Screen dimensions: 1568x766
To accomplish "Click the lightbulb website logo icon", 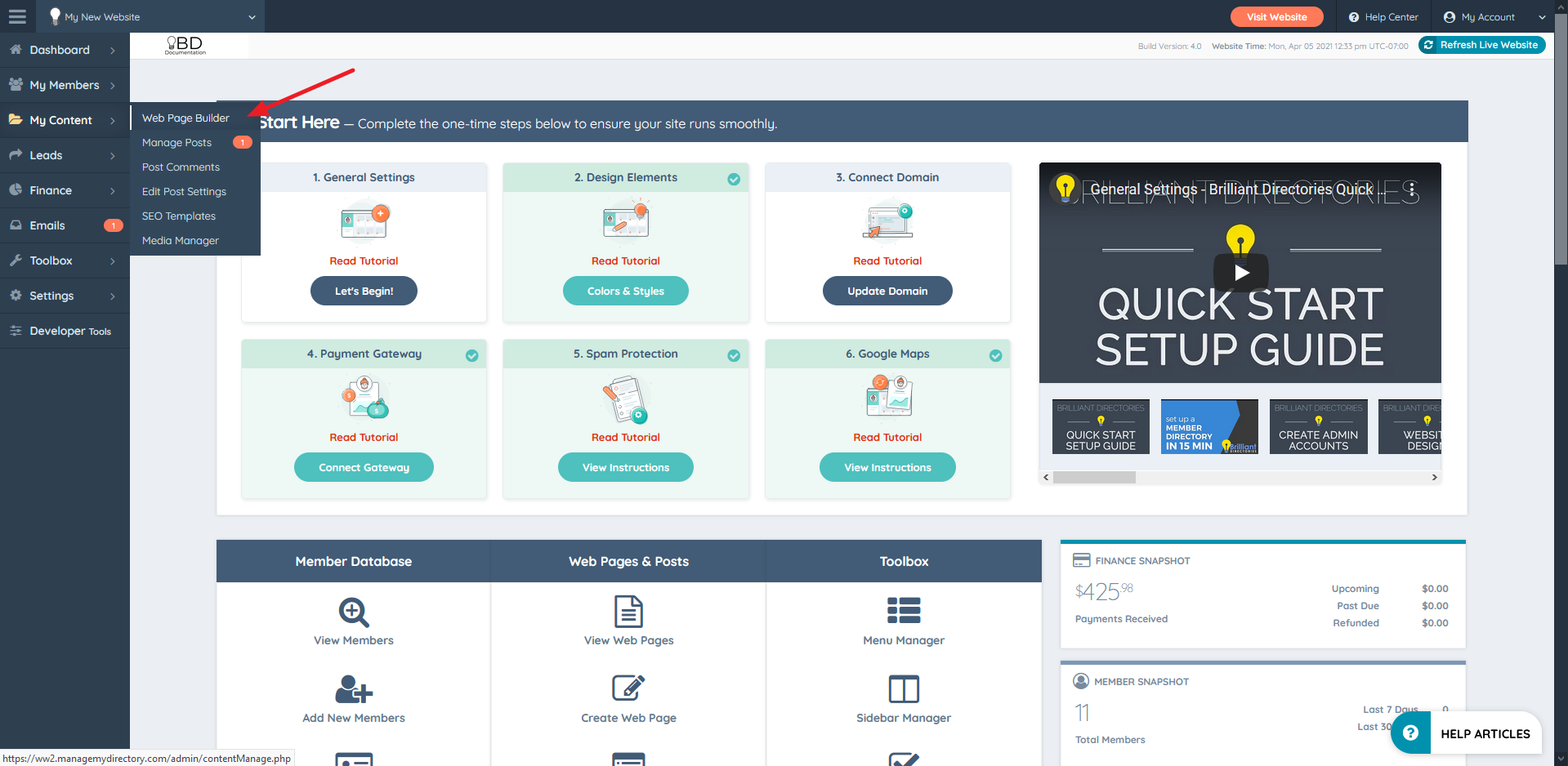I will coord(55,16).
